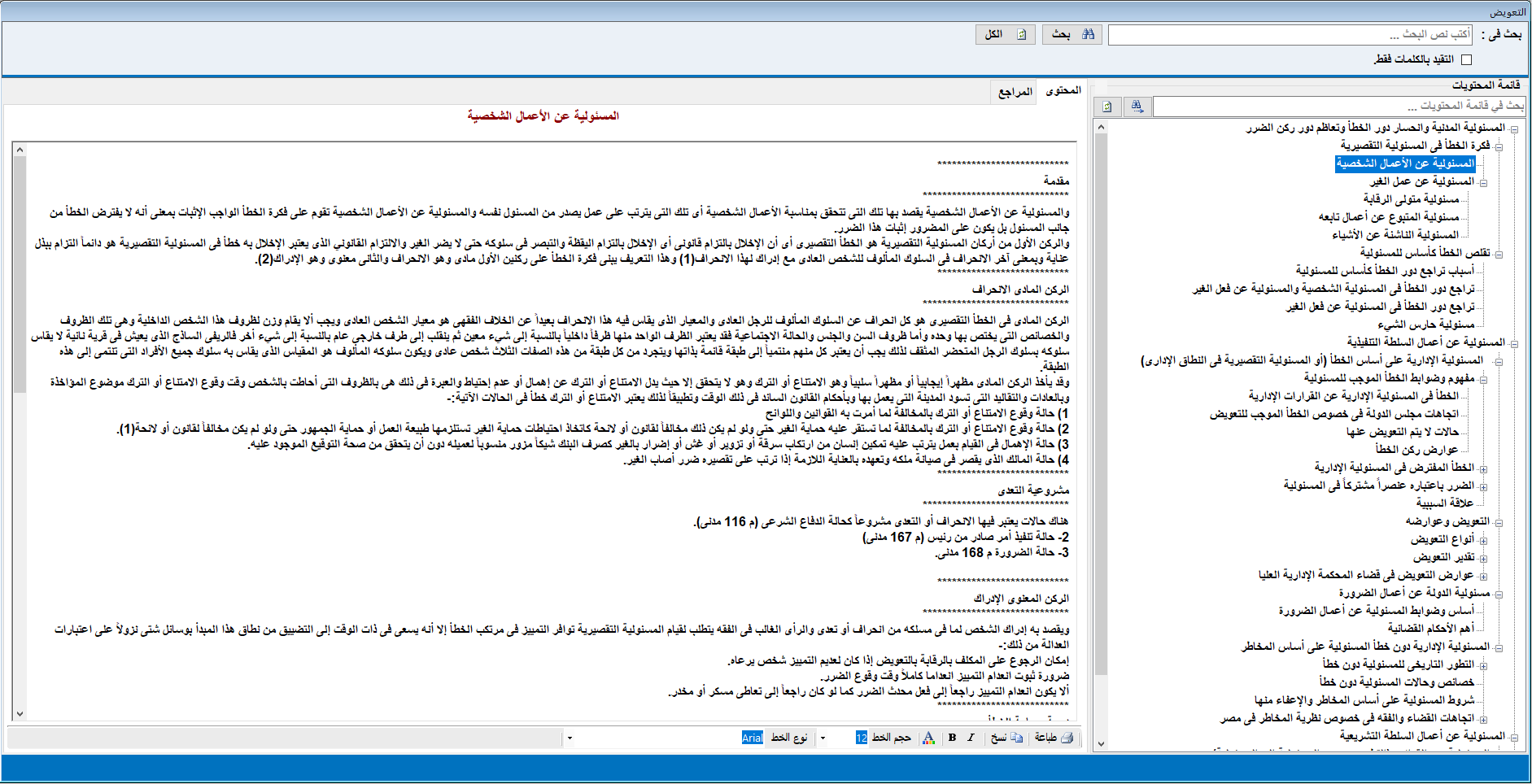Select the tree item عوارض ركن الخطأ
Image resolution: width=1532 pixels, height=784 pixels.
(x=1417, y=450)
